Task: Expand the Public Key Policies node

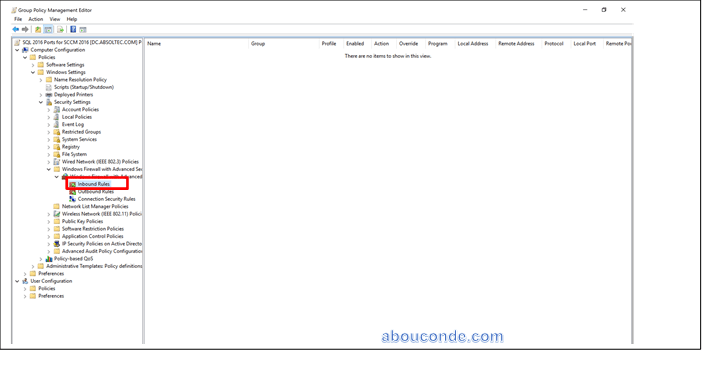Action: click(49, 222)
